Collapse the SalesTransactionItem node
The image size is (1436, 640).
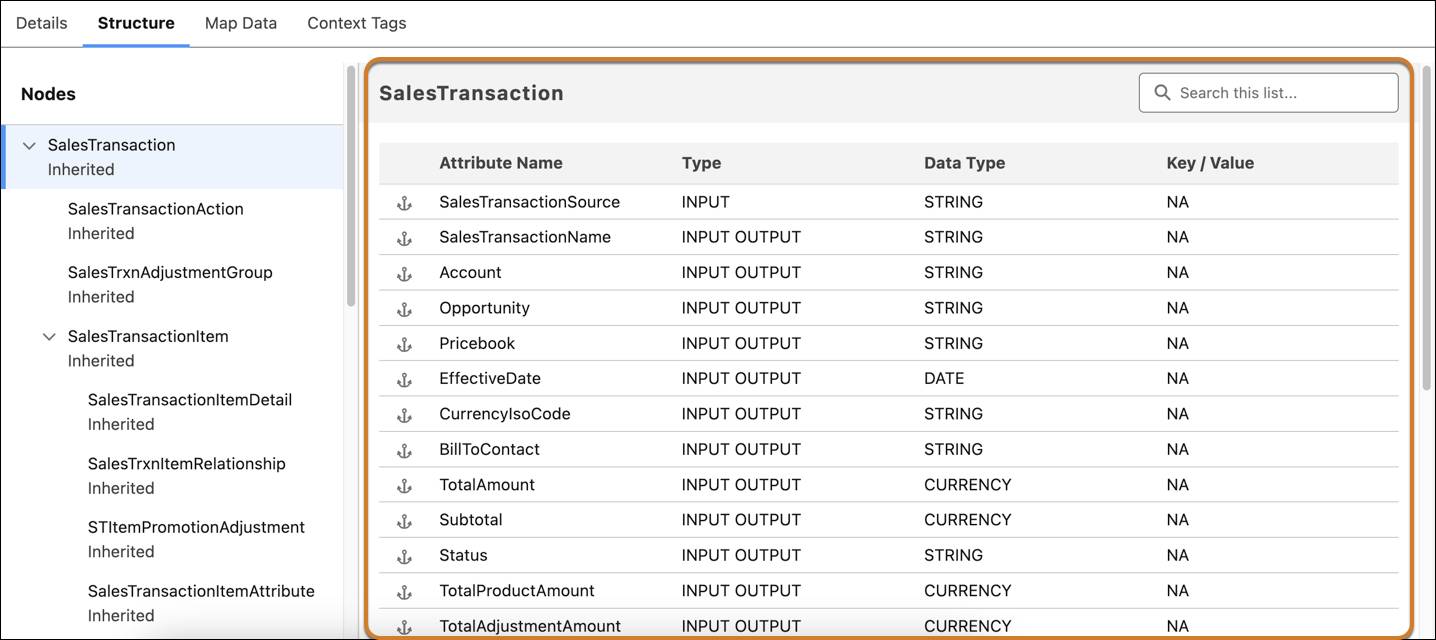50,336
